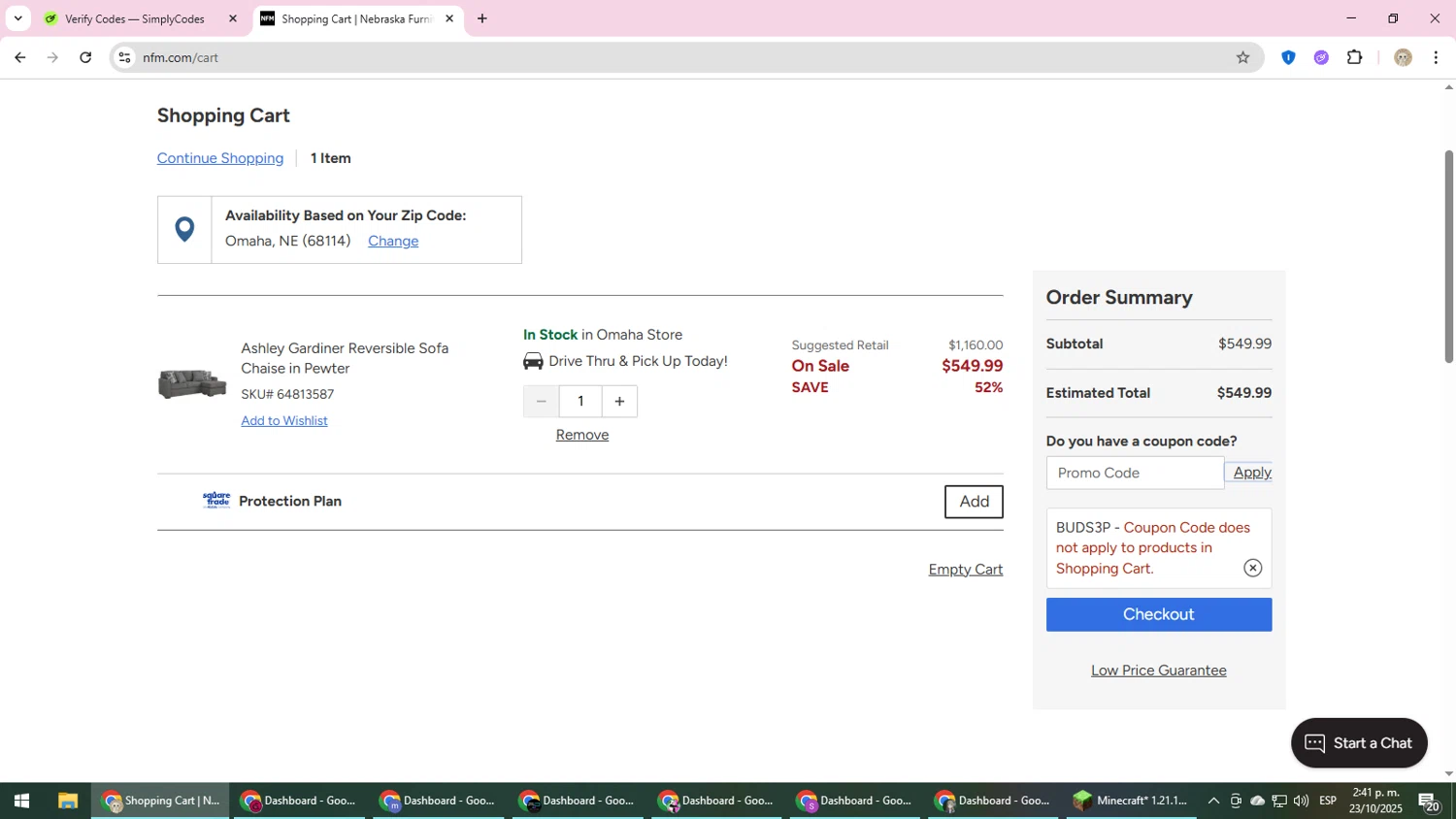Open the purple extension icon in toolbar

click(1321, 57)
